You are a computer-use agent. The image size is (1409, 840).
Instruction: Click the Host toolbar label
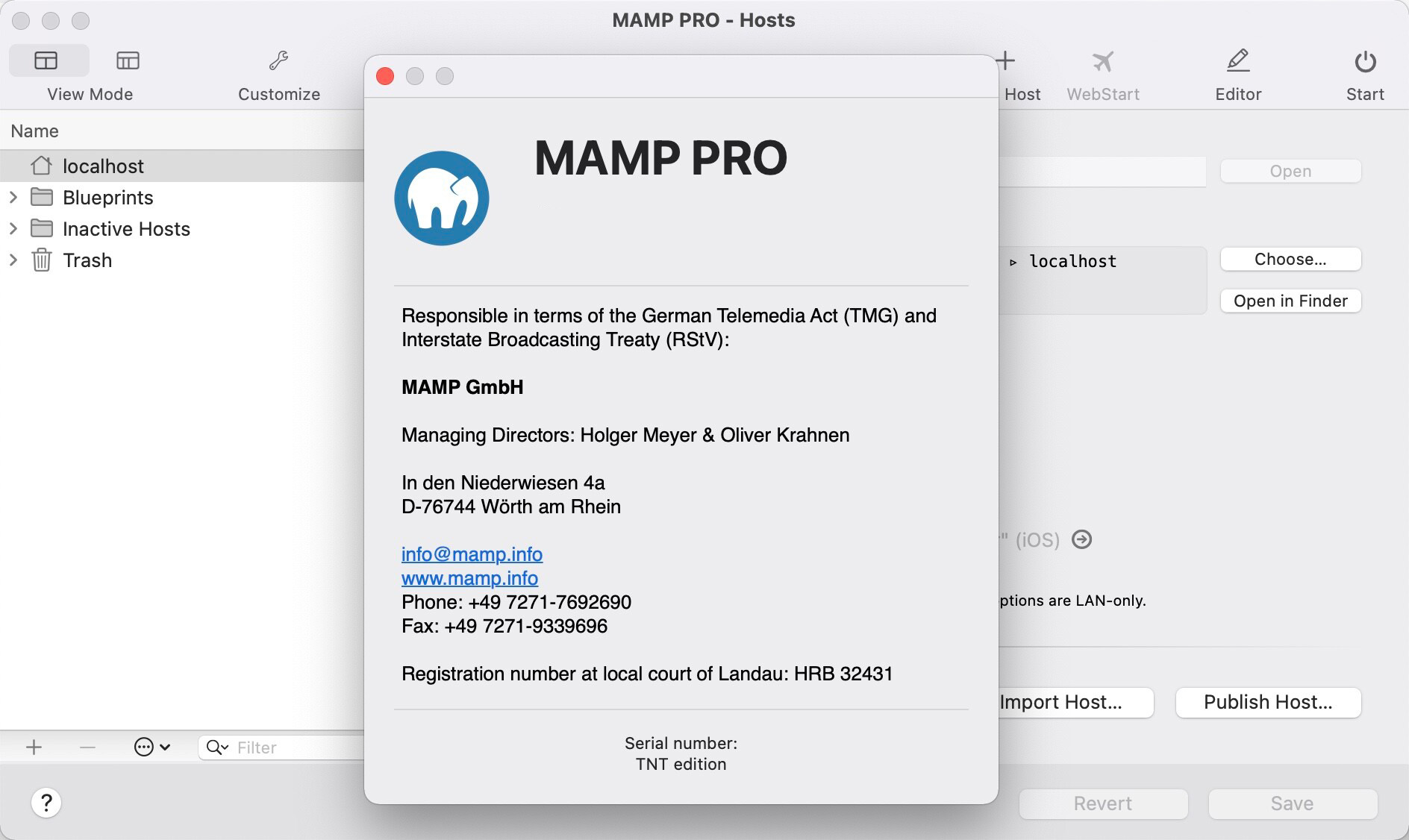1022,94
